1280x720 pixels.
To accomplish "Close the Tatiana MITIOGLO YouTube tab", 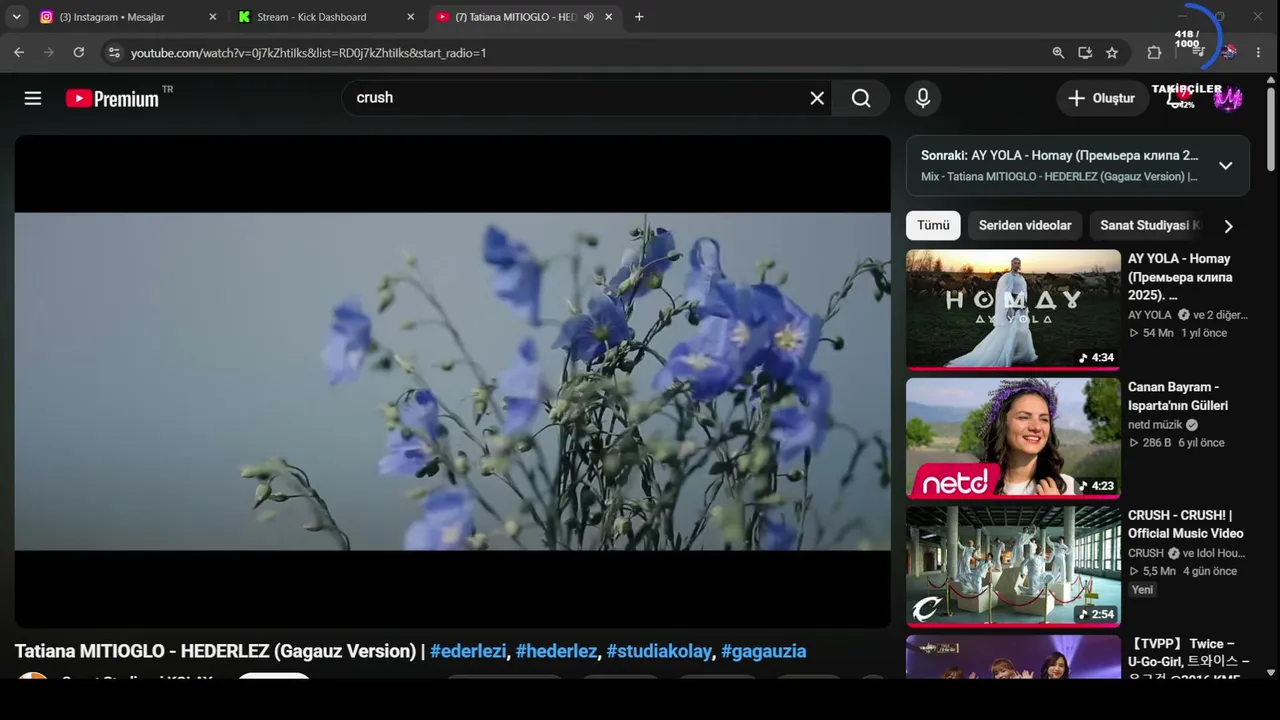I will 608,17.
